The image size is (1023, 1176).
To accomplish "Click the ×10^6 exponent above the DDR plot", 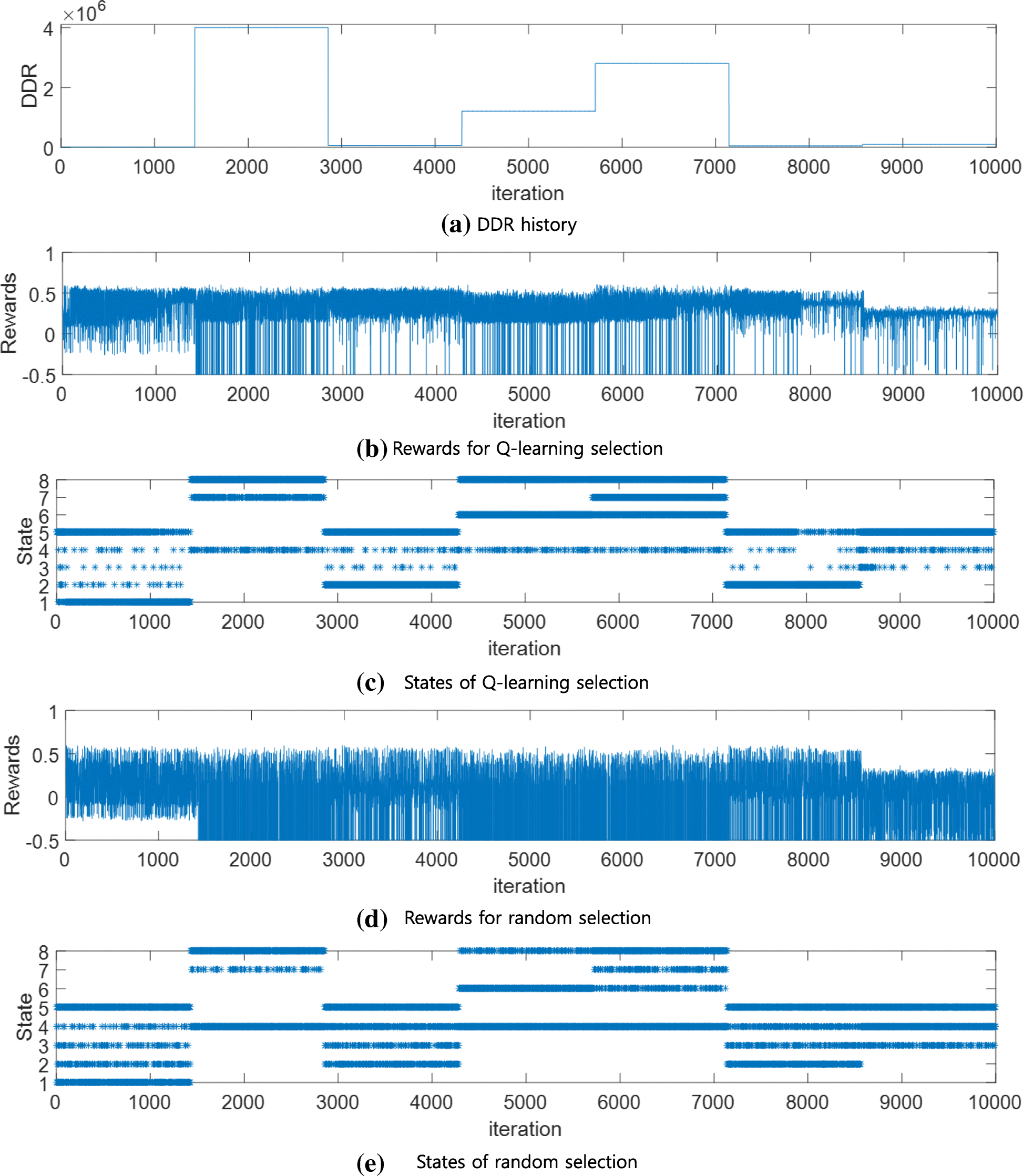I will click(x=84, y=13).
